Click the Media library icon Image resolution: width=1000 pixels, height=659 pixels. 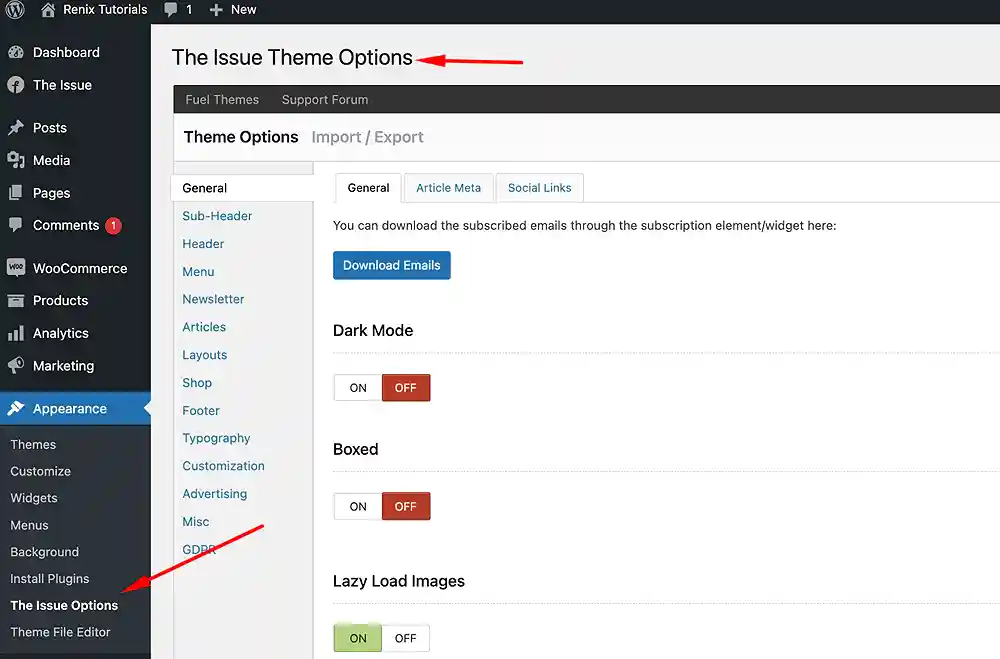(16, 160)
